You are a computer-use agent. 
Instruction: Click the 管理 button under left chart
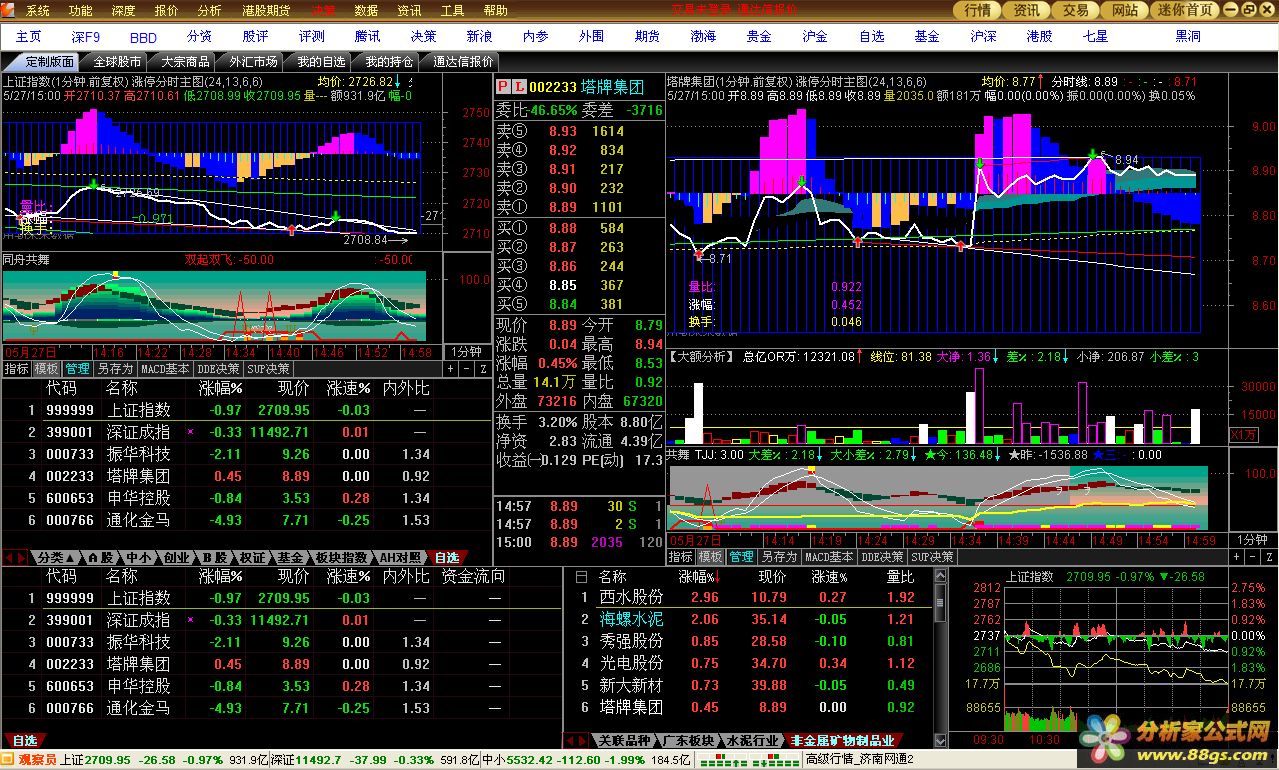pos(77,369)
